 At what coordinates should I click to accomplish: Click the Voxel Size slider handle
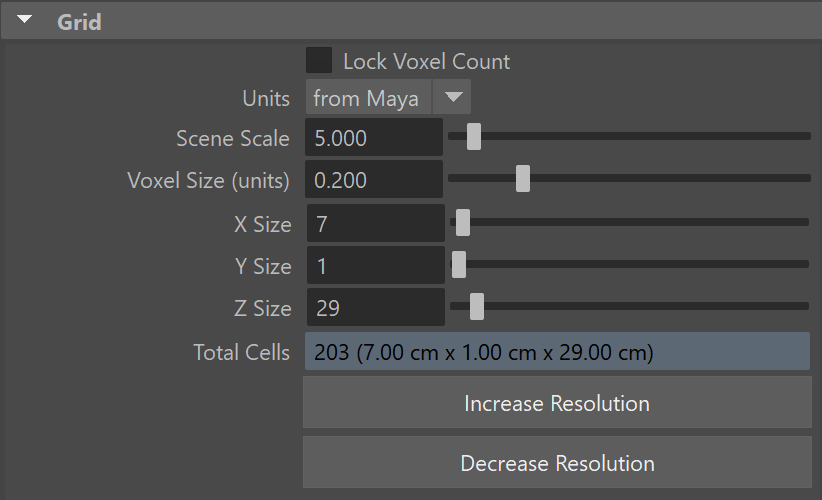(x=523, y=179)
